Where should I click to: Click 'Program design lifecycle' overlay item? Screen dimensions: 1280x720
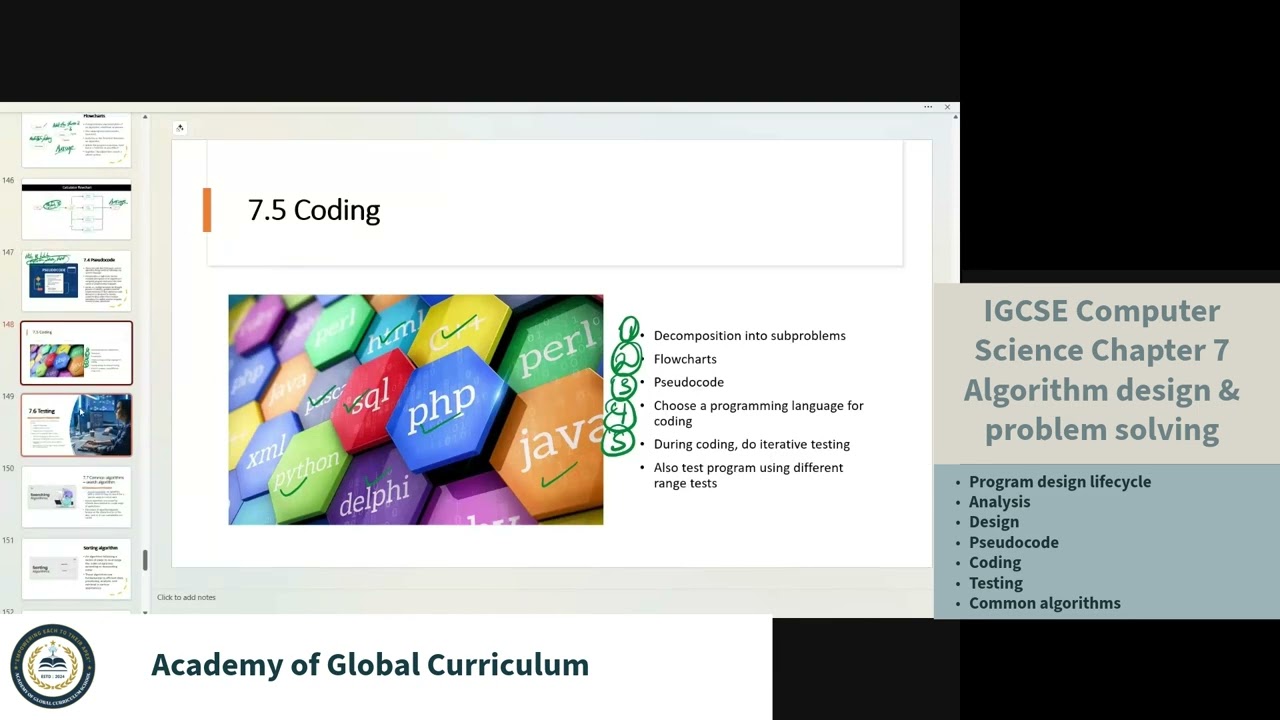point(1060,482)
